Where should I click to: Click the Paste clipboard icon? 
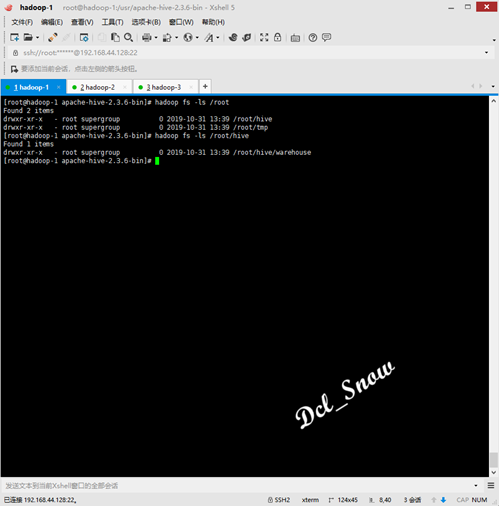[x=115, y=37]
